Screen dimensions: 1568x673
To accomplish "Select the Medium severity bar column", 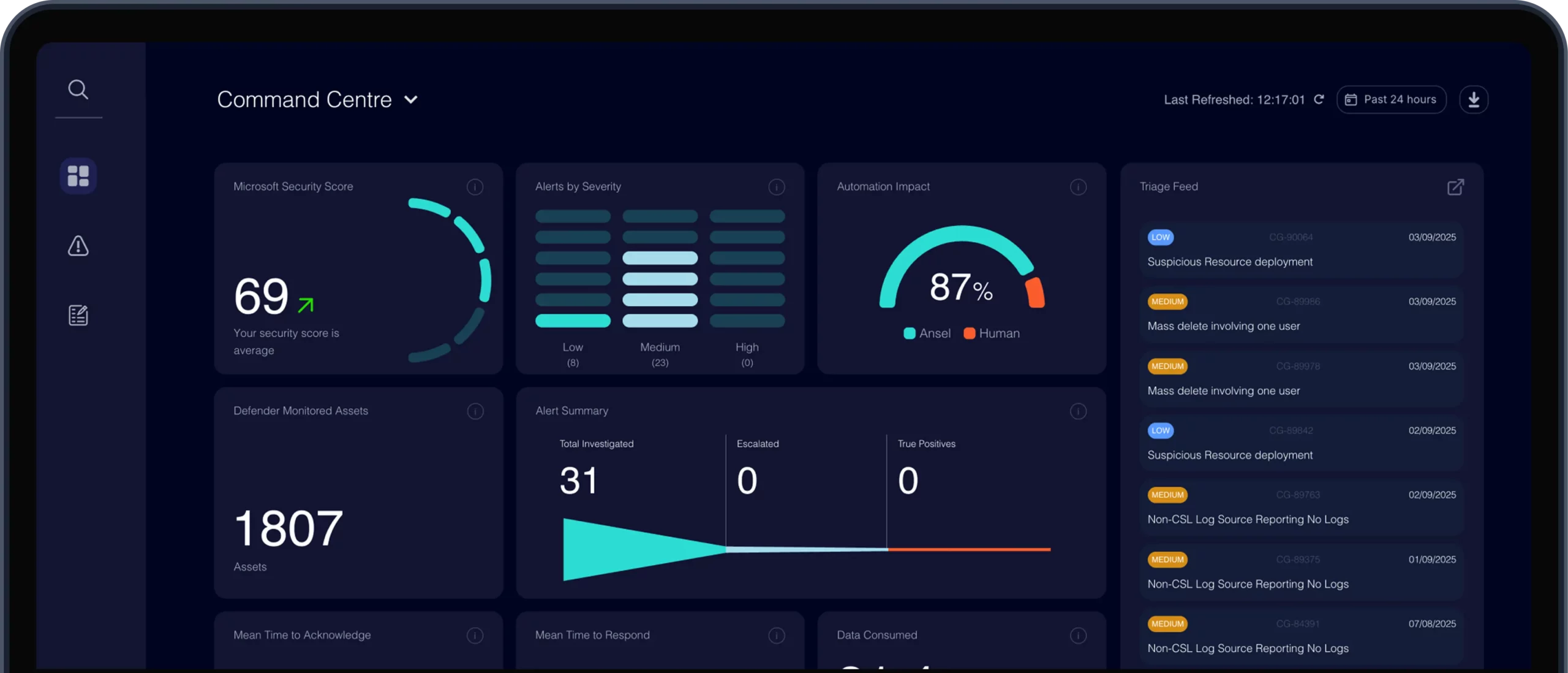I will click(x=660, y=268).
